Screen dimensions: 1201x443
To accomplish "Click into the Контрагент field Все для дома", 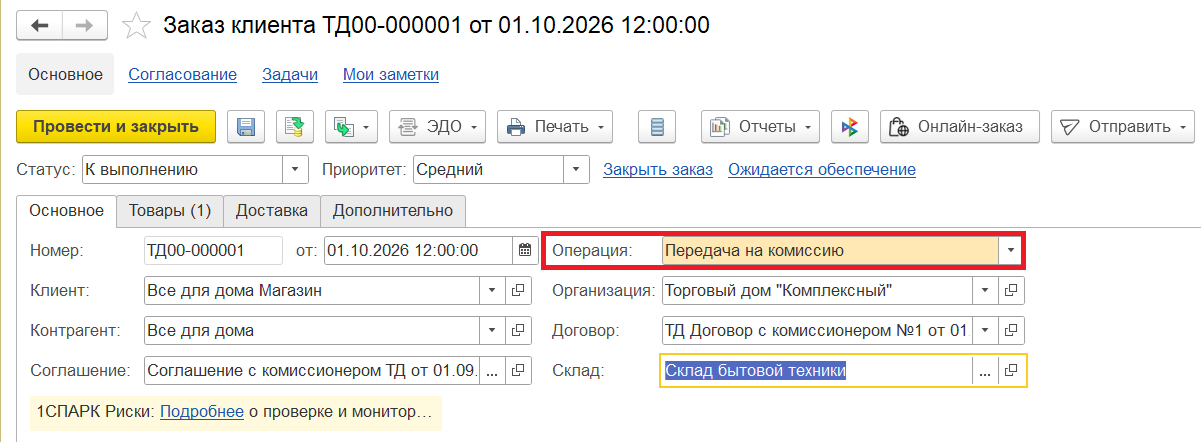I will (312, 330).
